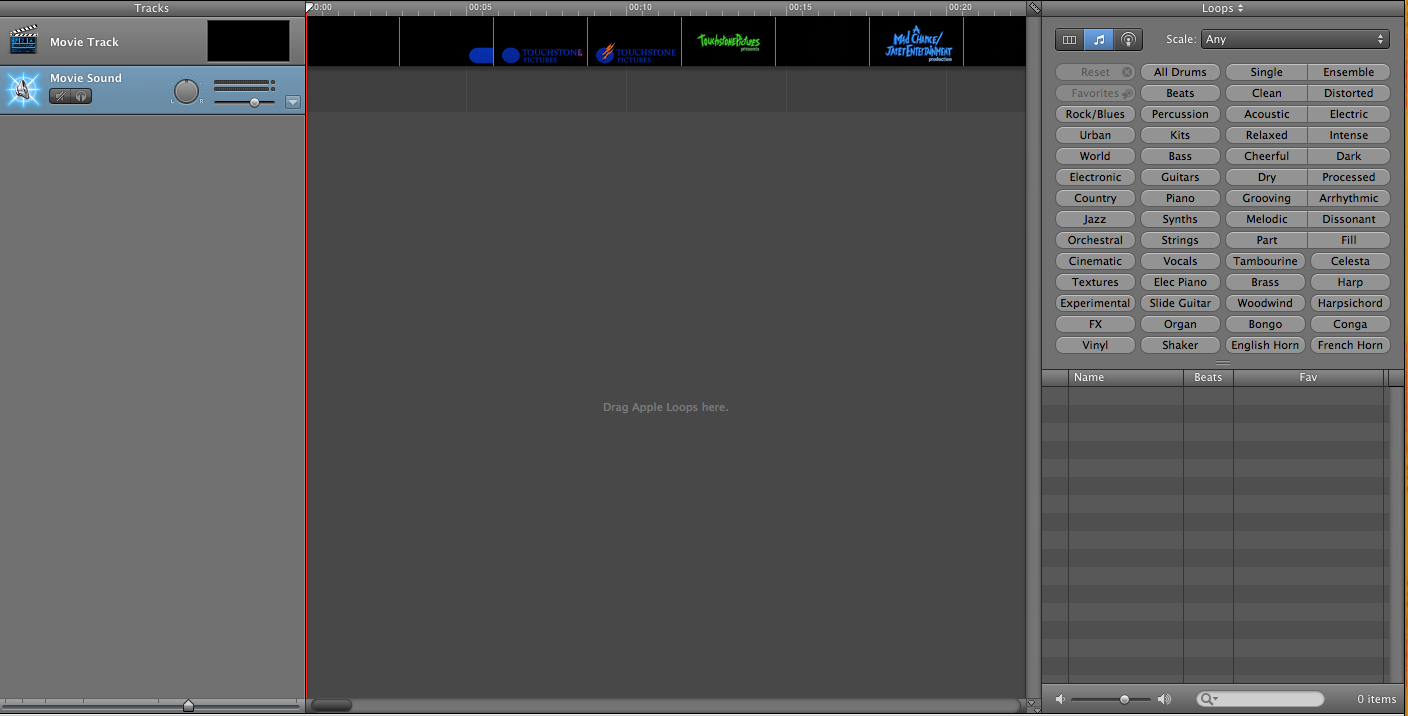Click the 00:10 mark on the ruler
The width and height of the screenshot is (1408, 716).
pyautogui.click(x=640, y=7)
